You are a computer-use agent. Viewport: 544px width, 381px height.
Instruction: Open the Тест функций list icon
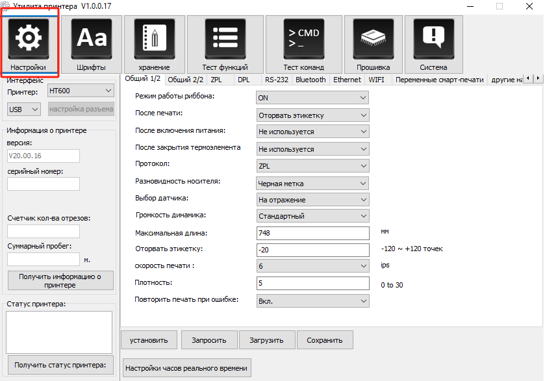click(x=225, y=39)
